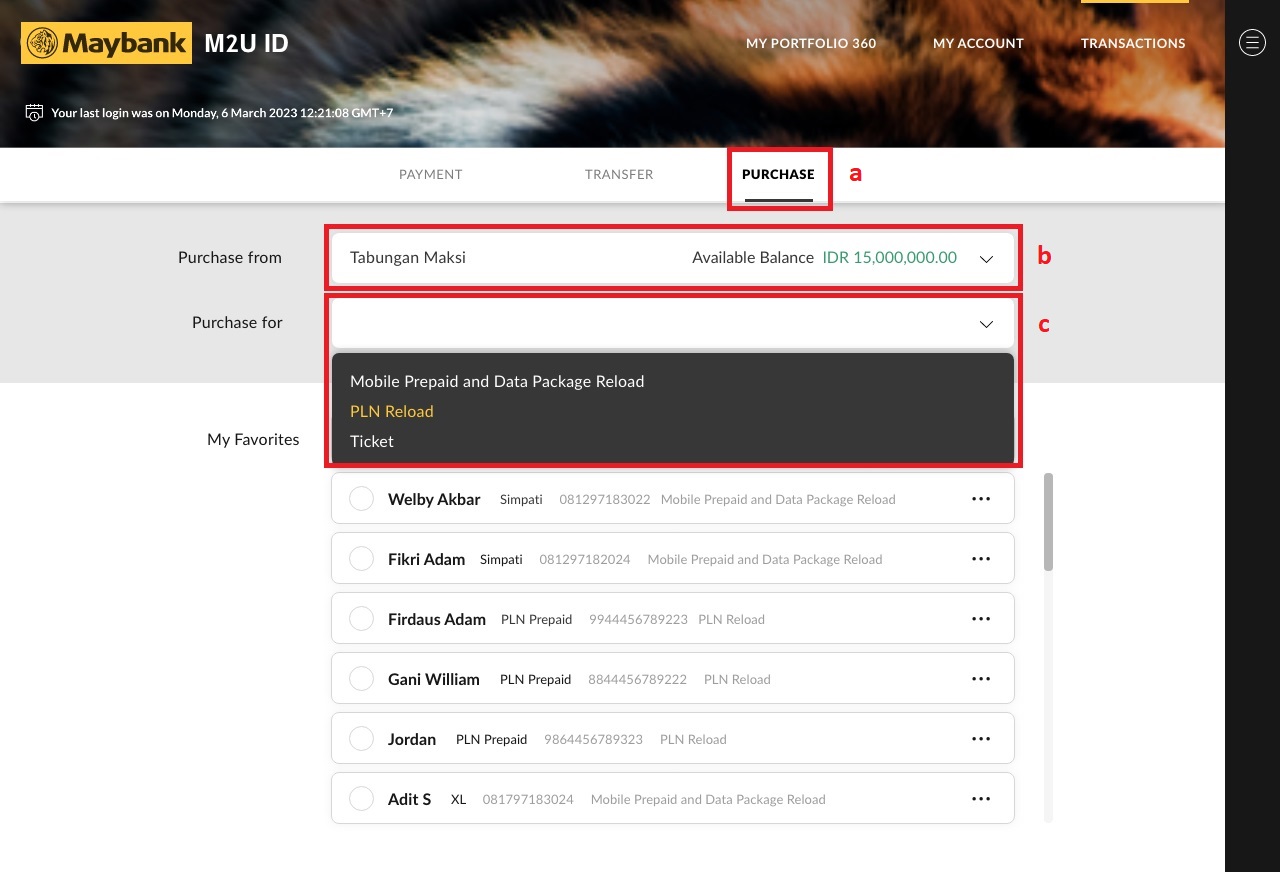1280x872 pixels.
Task: Select the Purchase tab
Action: [x=778, y=174]
